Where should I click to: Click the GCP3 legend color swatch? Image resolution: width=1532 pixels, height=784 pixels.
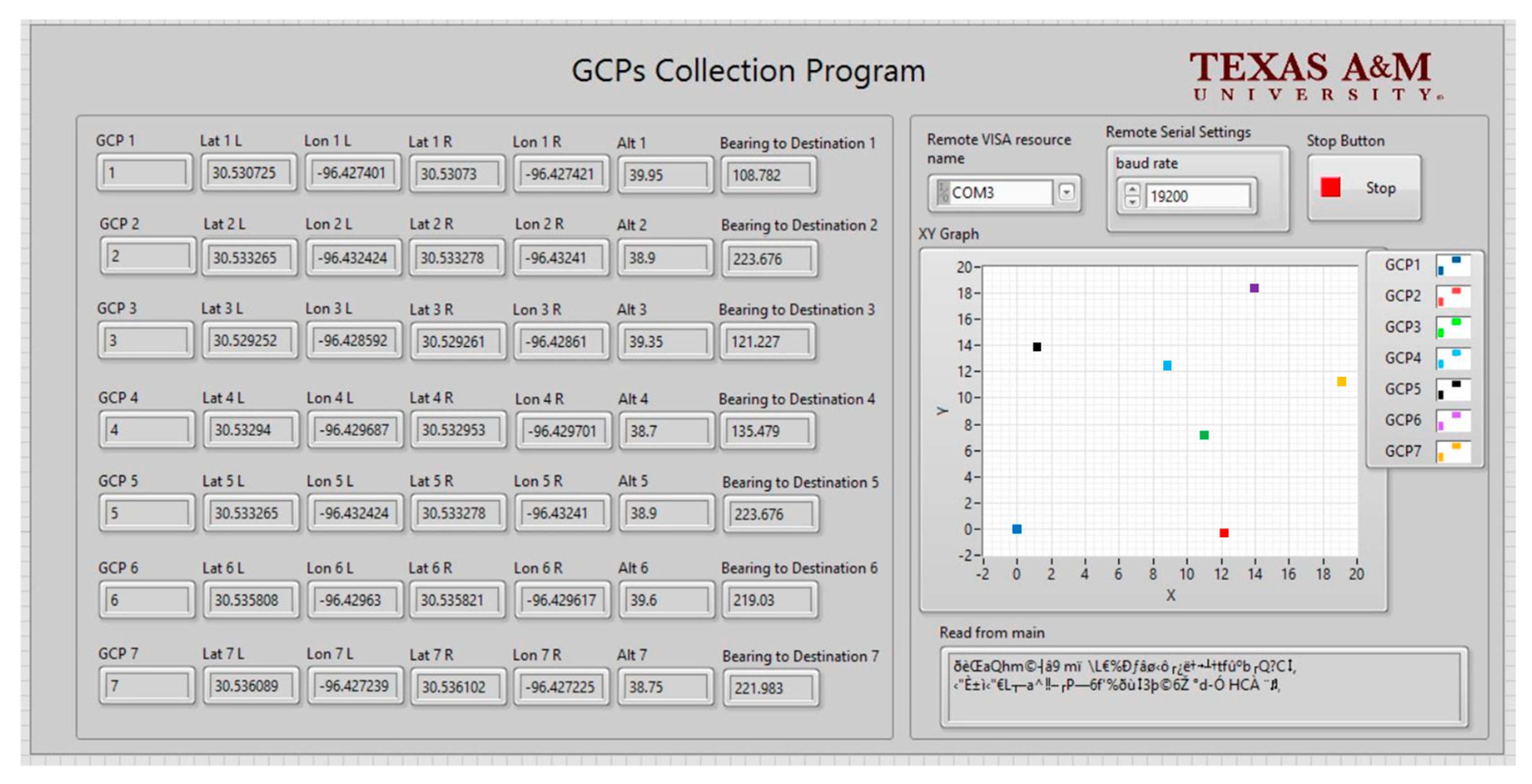point(1453,327)
